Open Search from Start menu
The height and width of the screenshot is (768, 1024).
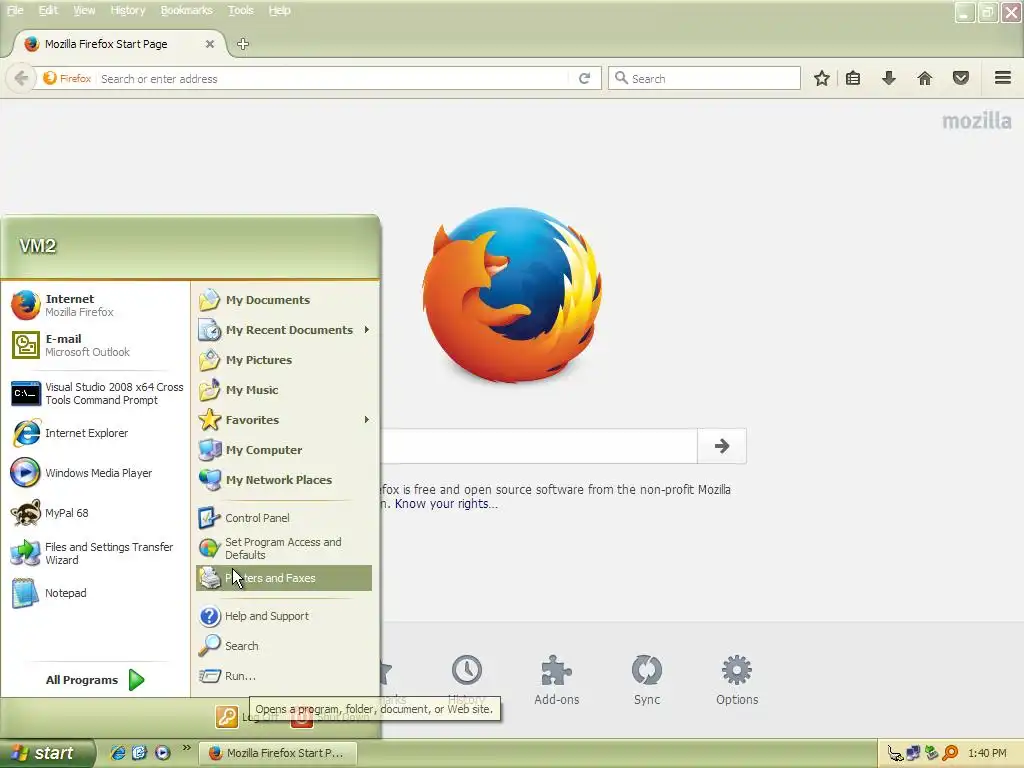284,646
